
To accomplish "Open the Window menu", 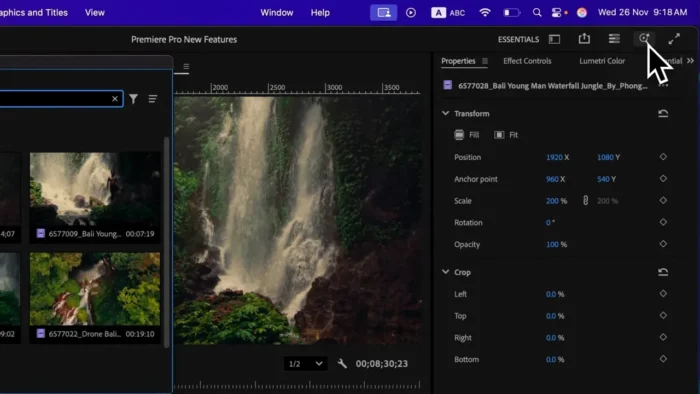I will (x=277, y=12).
